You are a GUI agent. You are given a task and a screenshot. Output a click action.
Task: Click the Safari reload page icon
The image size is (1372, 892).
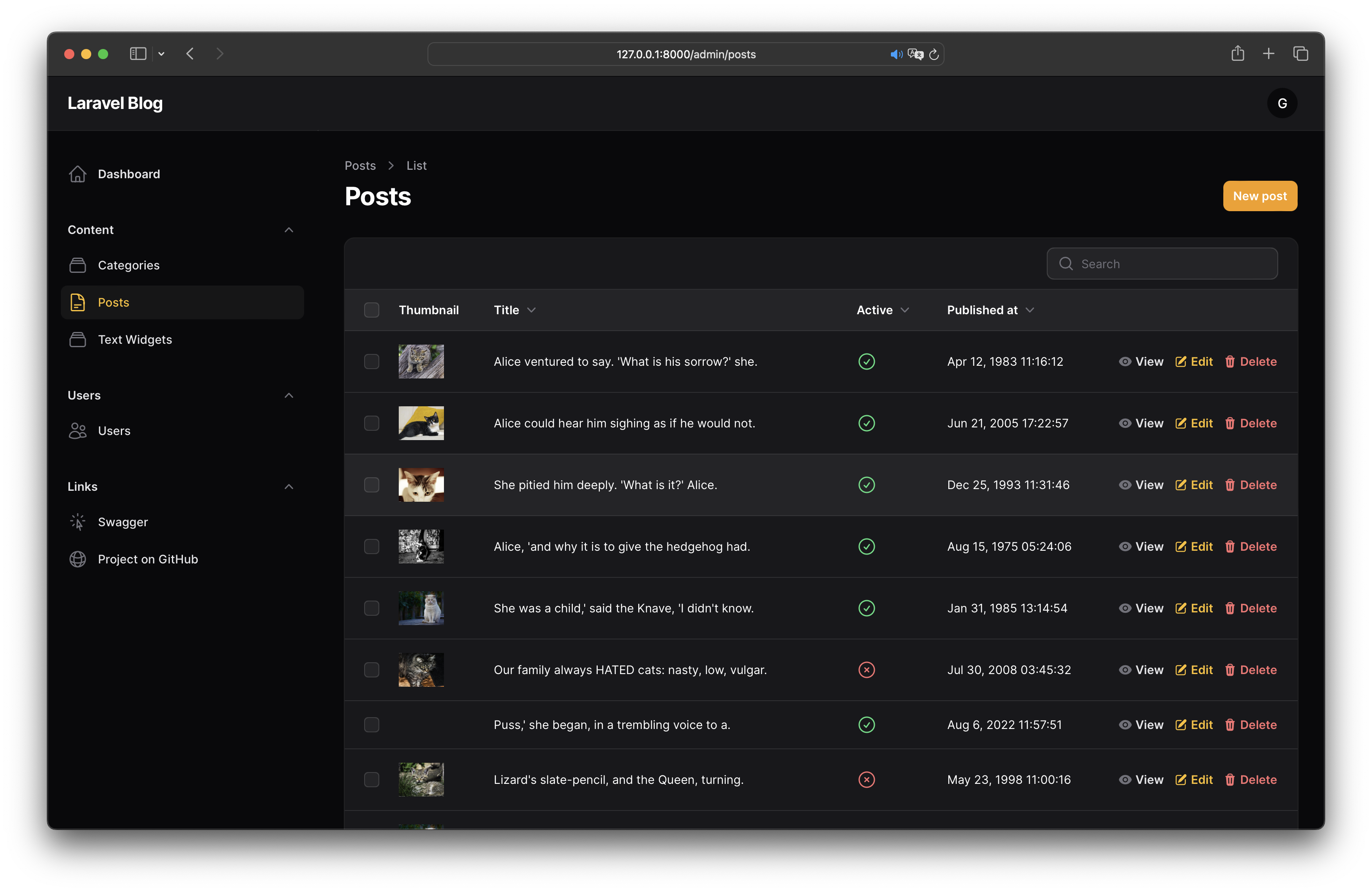point(934,54)
